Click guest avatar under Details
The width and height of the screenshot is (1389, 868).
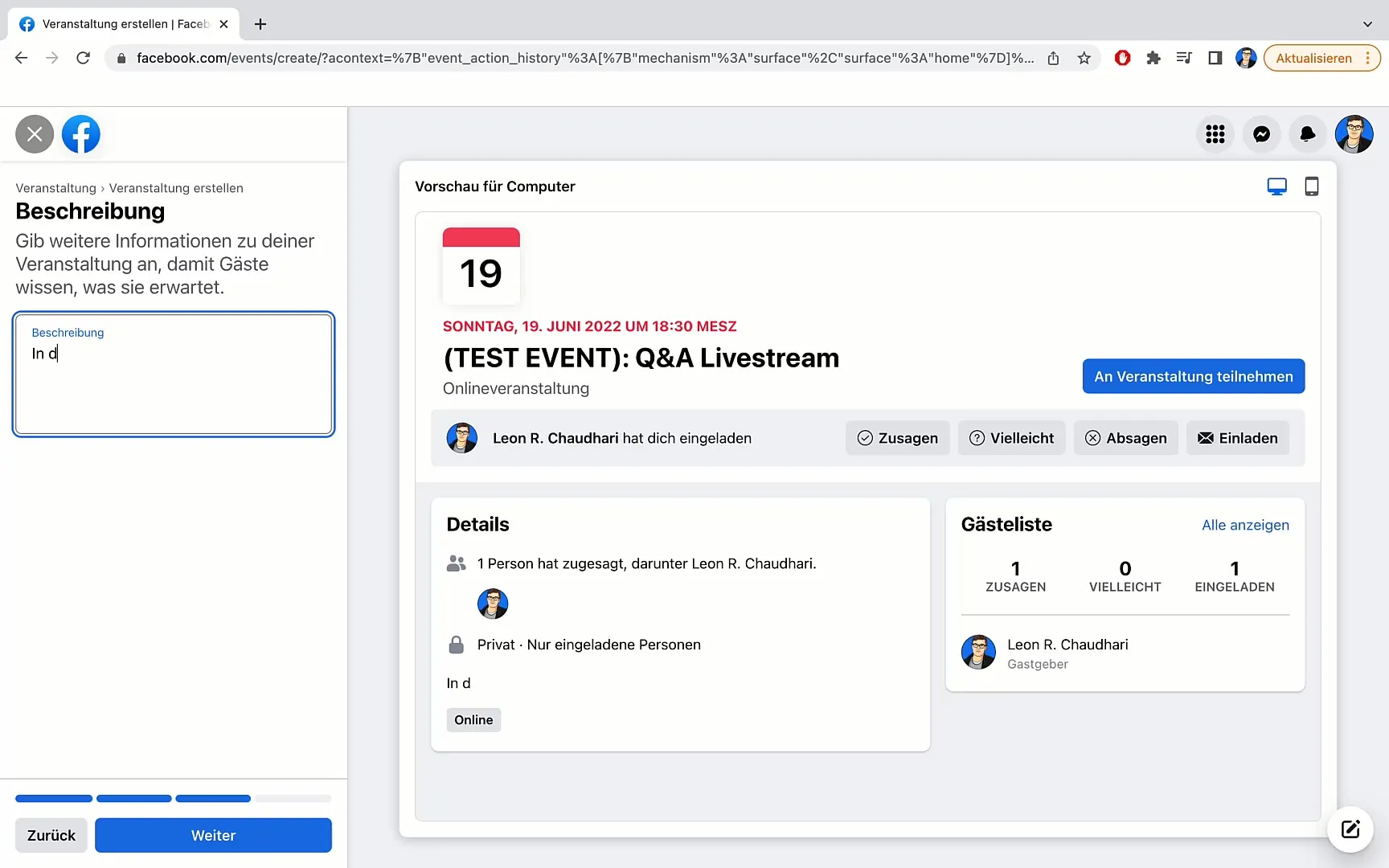(493, 604)
